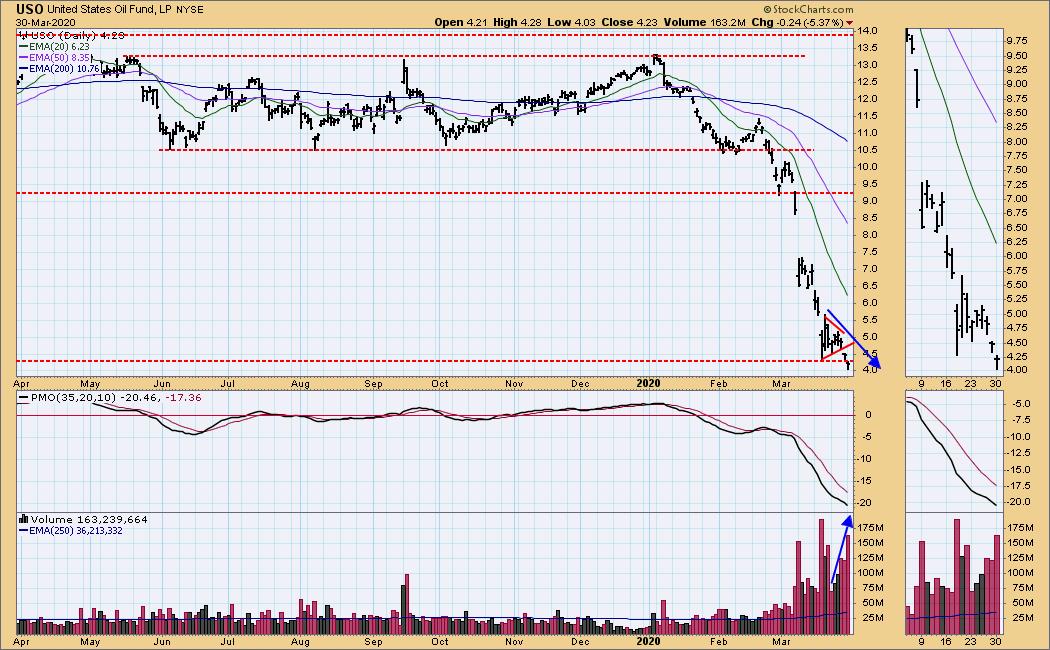Click the 'United States Oil Fund, LP' name

(110, 10)
